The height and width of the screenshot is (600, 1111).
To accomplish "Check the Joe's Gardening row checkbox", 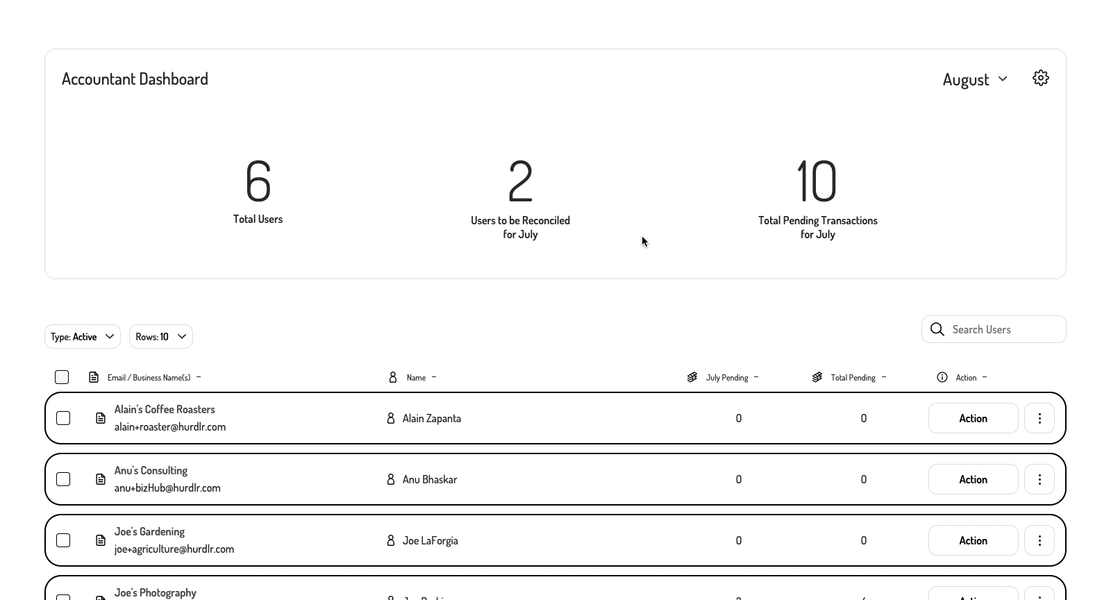I will 63,540.
